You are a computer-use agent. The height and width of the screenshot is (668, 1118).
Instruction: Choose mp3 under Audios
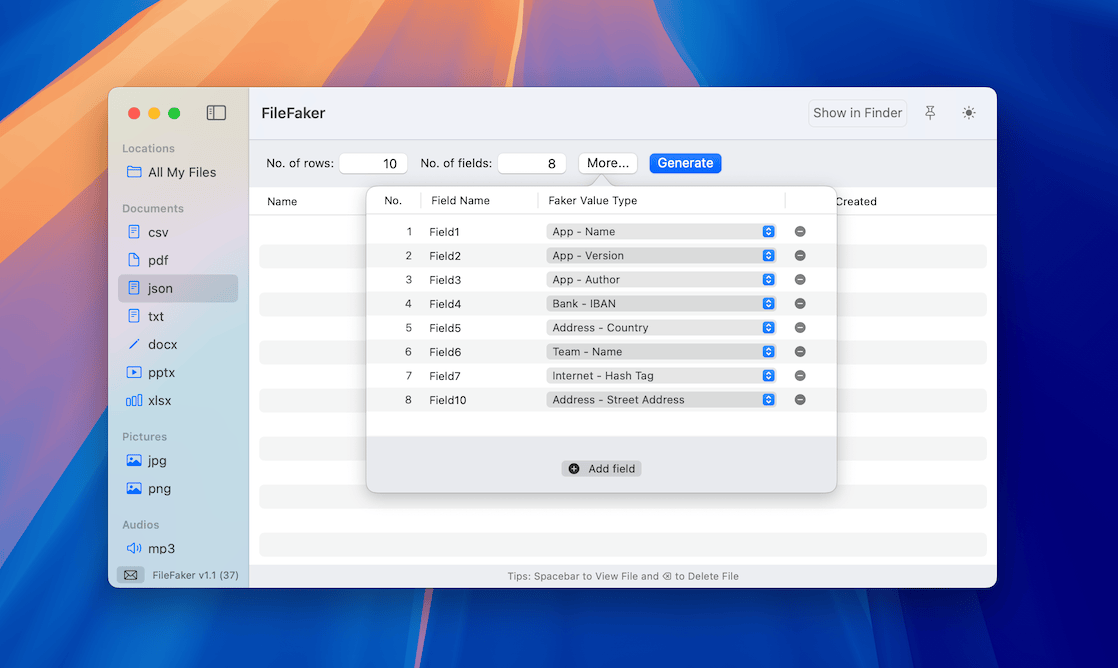(x=178, y=548)
